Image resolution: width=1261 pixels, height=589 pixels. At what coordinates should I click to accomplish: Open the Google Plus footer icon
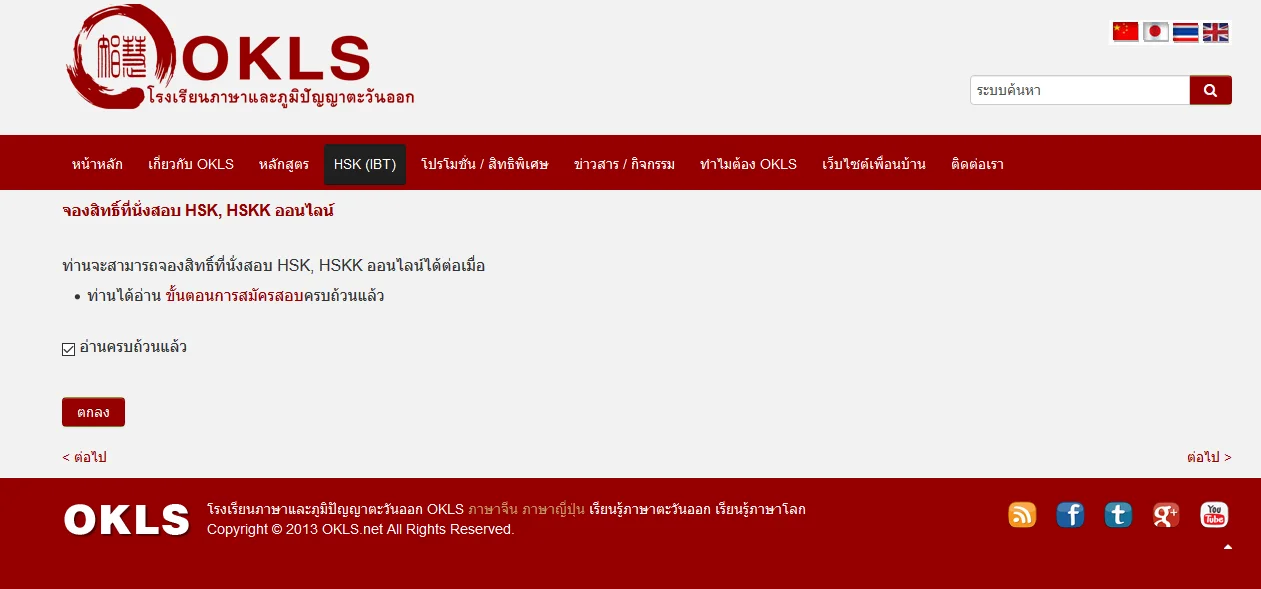[x=1166, y=515]
